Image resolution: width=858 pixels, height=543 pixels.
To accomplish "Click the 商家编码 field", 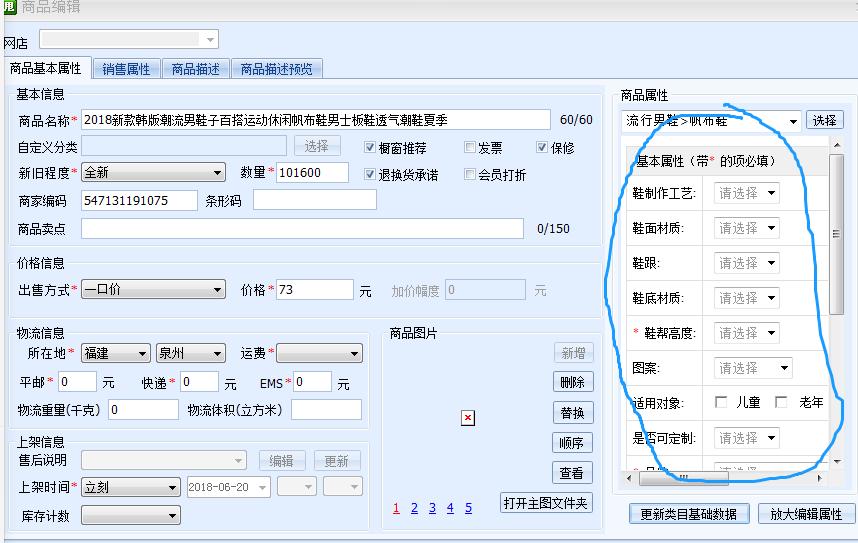I will coord(140,200).
